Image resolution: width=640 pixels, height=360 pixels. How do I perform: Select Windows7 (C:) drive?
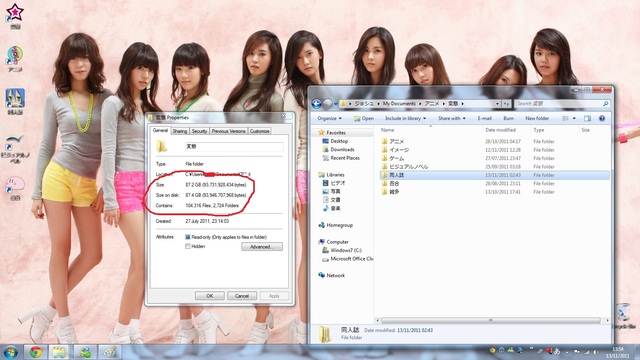[346, 250]
